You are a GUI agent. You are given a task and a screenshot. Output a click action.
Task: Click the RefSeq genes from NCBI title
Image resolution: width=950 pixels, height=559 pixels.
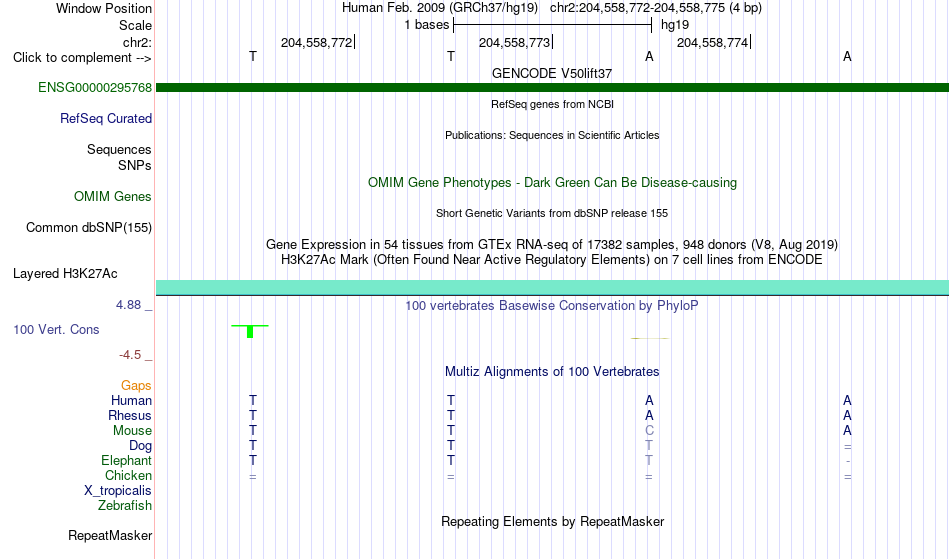tap(553, 104)
